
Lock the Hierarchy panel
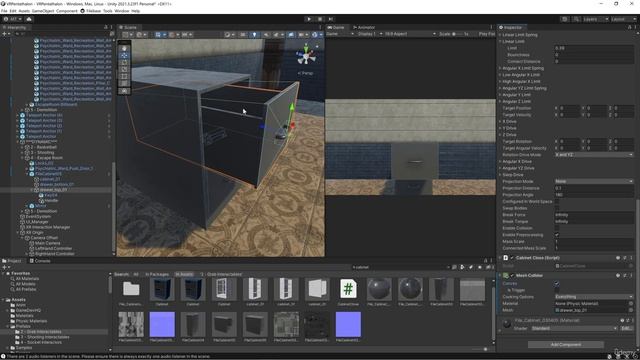pos(106,27)
